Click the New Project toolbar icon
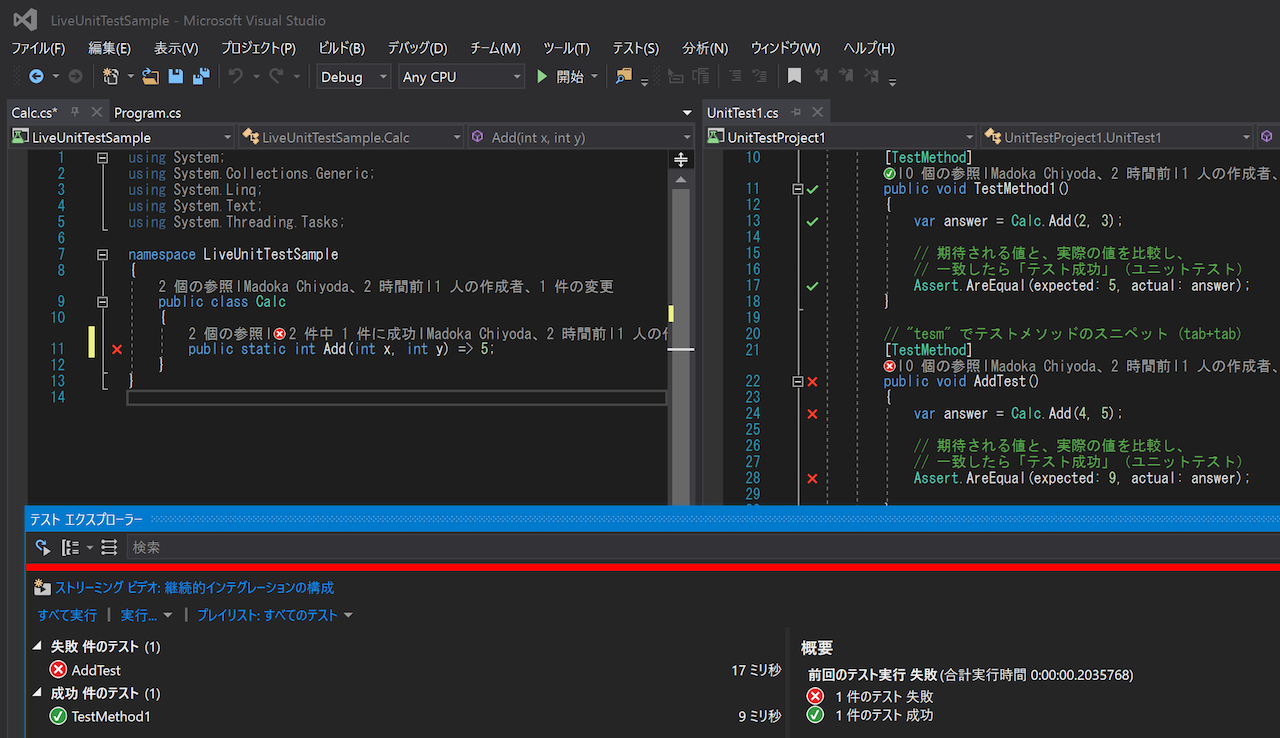 pyautogui.click(x=110, y=76)
